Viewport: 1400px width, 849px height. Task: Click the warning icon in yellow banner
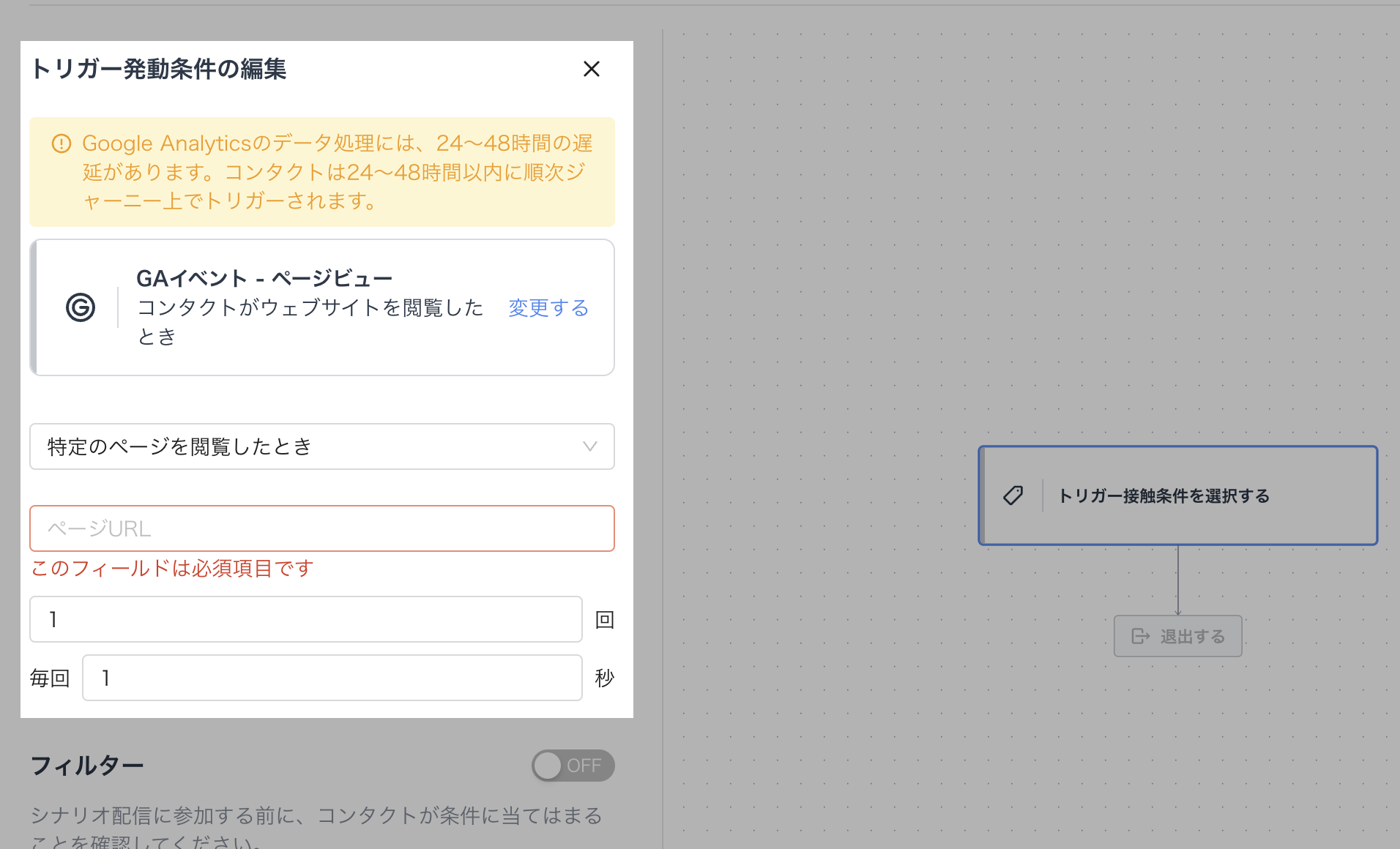point(62,143)
